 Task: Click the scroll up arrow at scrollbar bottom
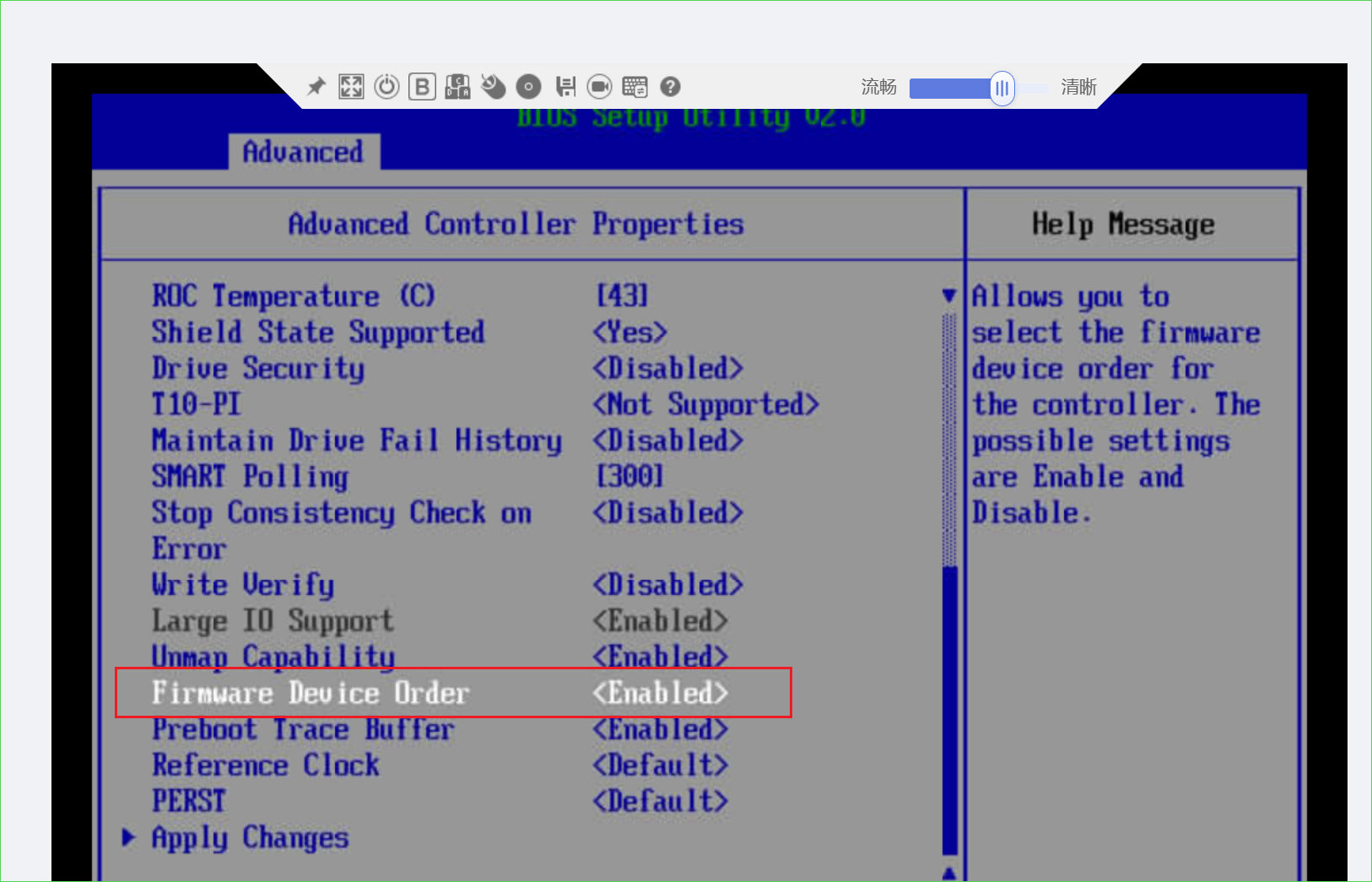(949, 874)
